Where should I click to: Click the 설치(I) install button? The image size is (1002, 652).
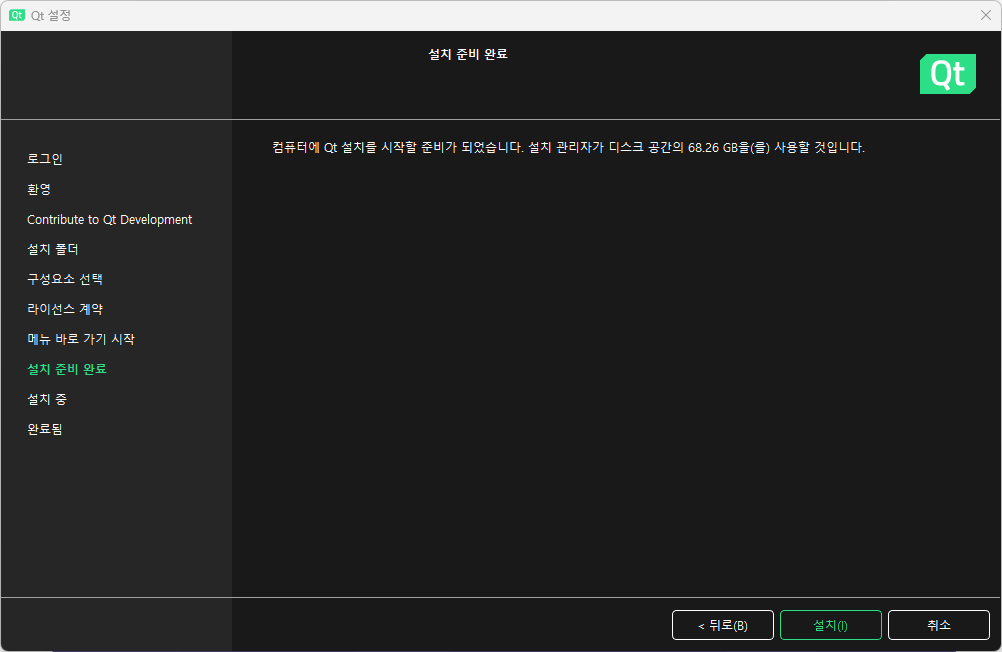[x=830, y=625]
